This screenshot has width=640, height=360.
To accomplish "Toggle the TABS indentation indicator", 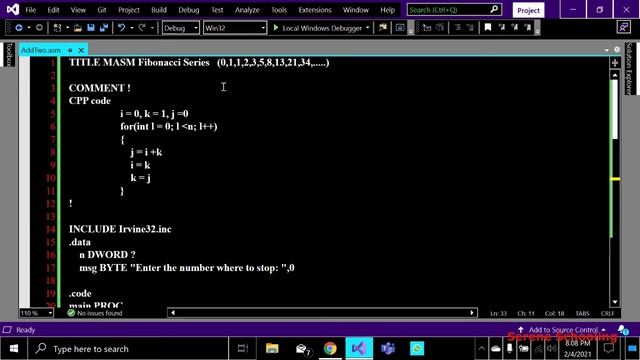I will coord(582,313).
